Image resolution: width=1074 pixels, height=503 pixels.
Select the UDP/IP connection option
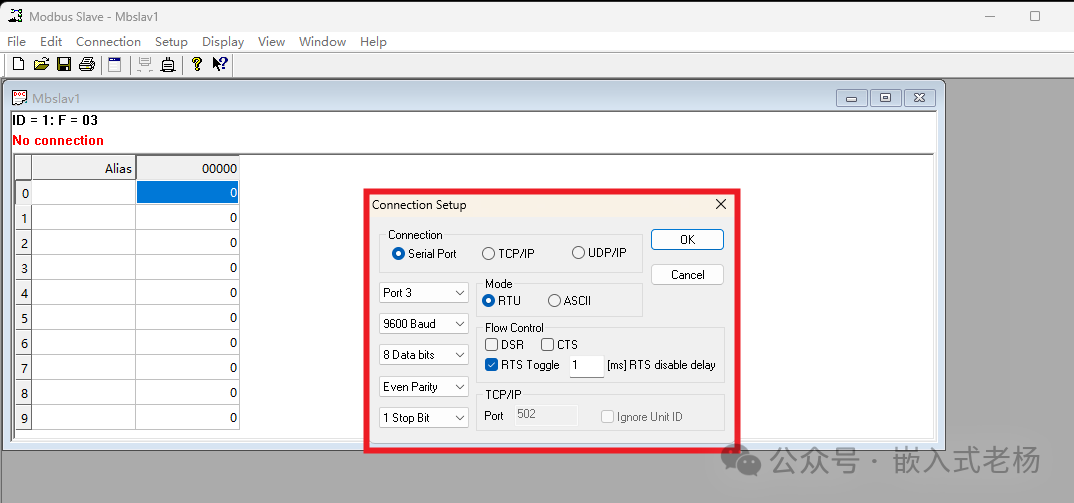pos(599,253)
